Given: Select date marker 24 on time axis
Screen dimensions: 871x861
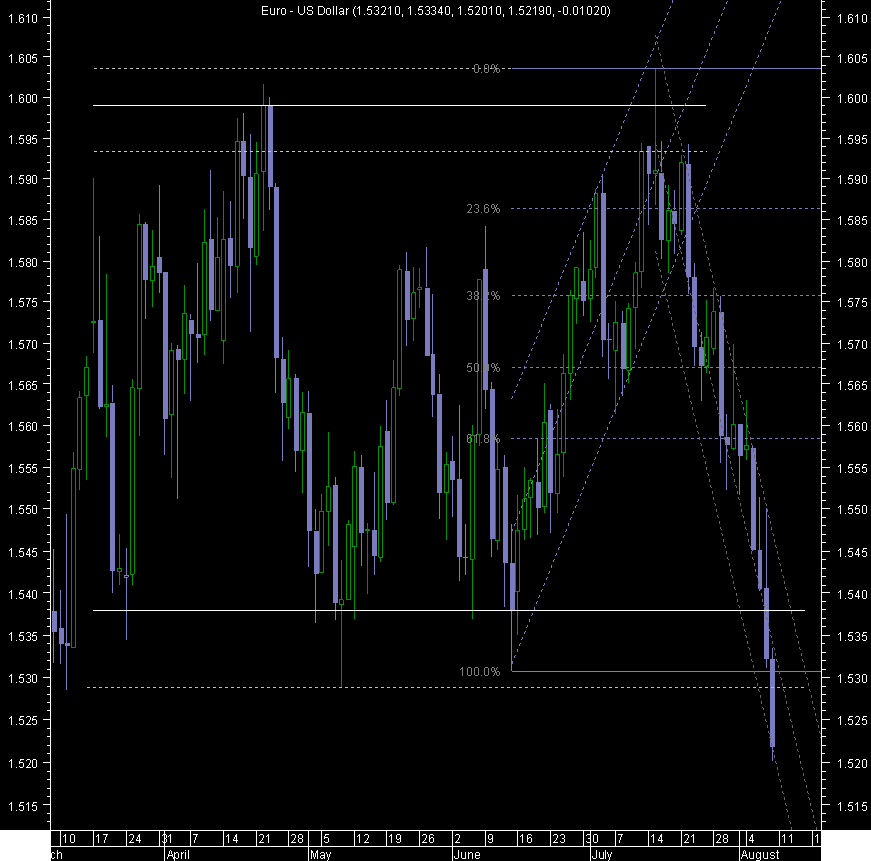Looking at the screenshot, I should [135, 839].
